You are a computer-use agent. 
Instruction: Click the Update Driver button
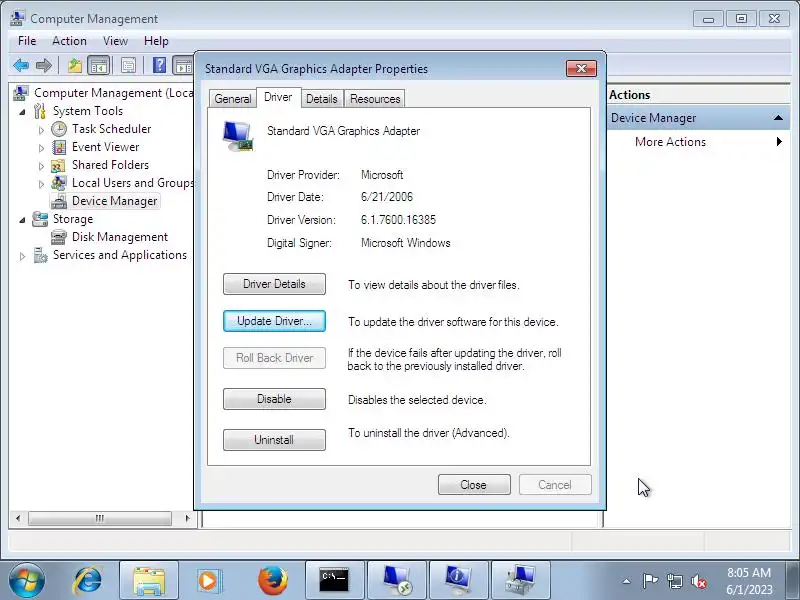coord(274,321)
